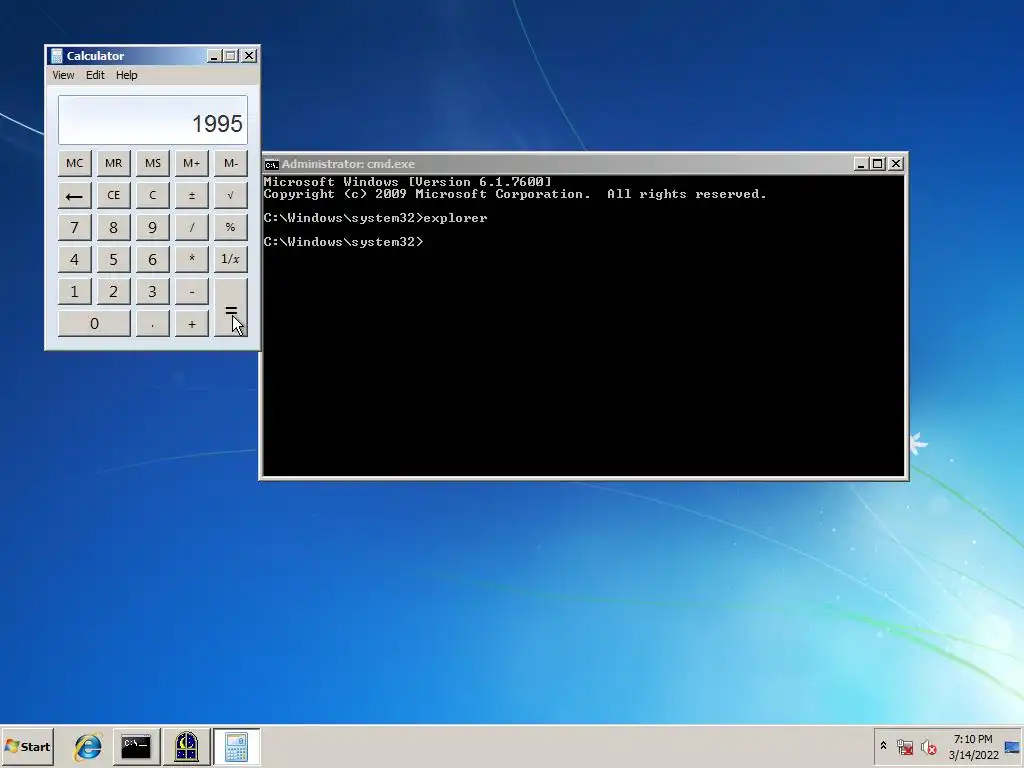Click the percent button

pyautogui.click(x=231, y=227)
